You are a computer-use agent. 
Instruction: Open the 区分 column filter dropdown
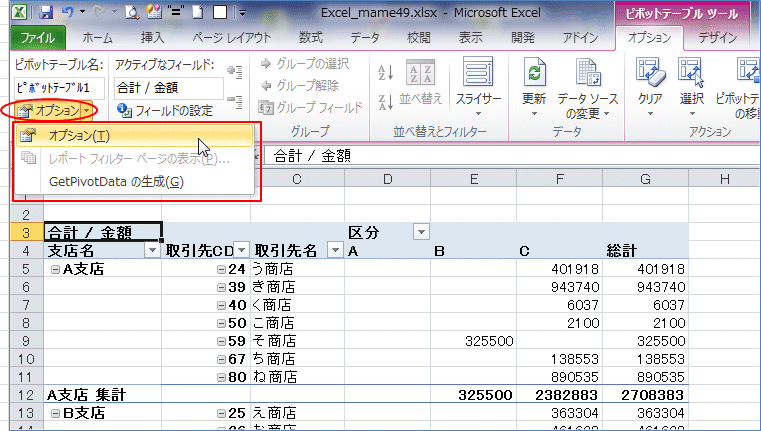(421, 232)
